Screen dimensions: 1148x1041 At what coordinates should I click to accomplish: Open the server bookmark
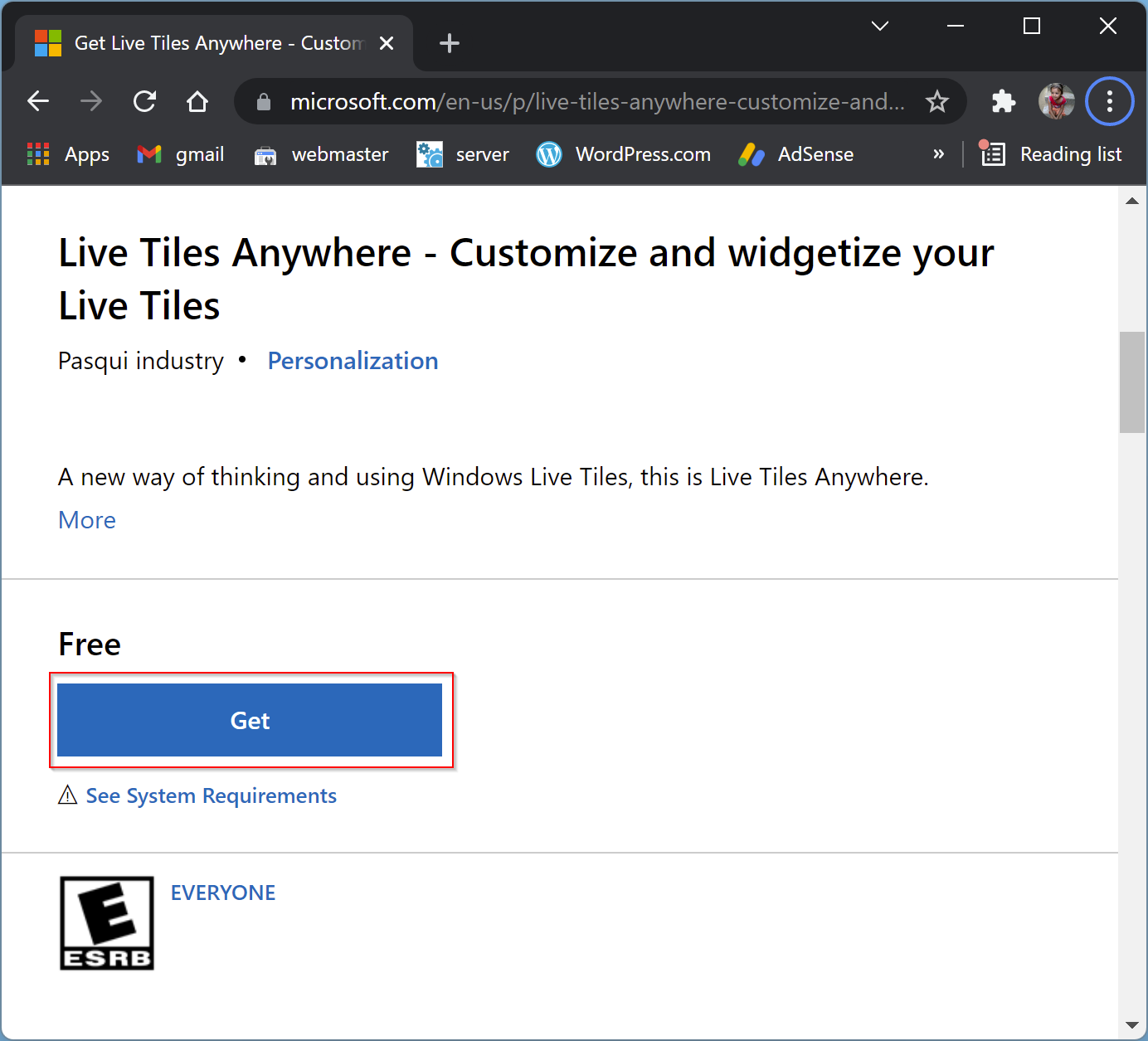coord(463,154)
